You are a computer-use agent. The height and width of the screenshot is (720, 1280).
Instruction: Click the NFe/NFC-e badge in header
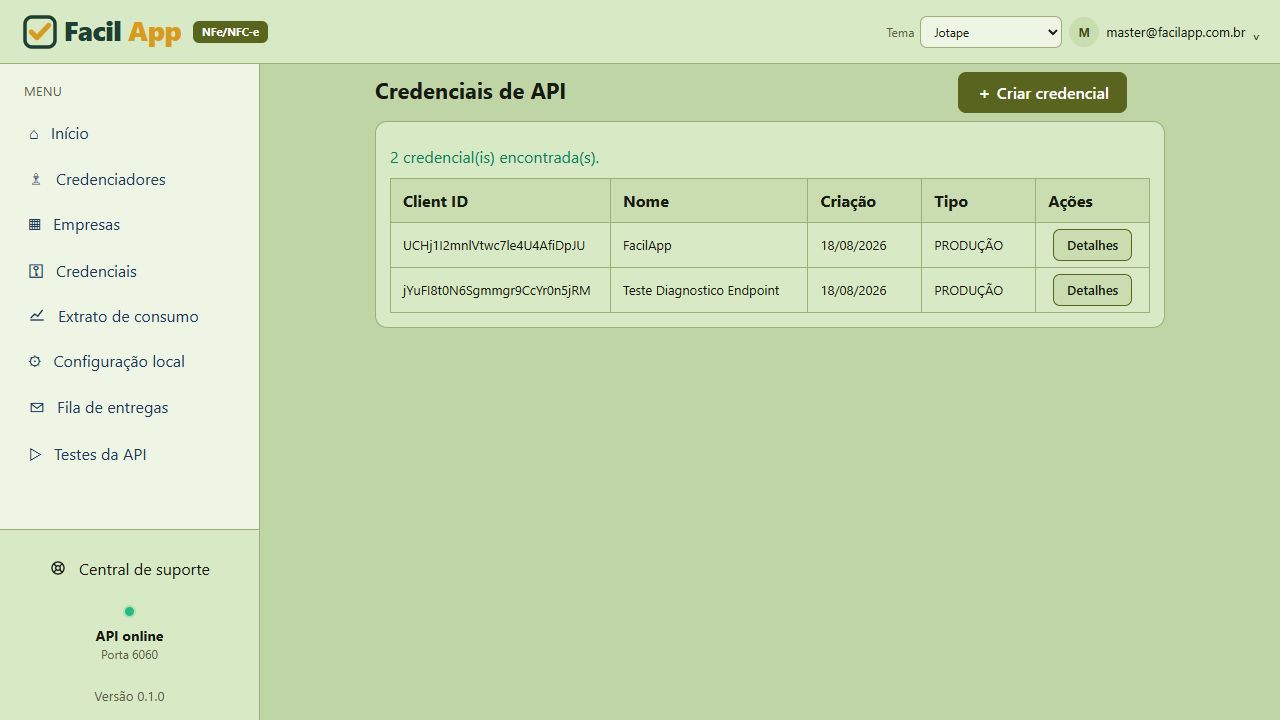click(230, 32)
